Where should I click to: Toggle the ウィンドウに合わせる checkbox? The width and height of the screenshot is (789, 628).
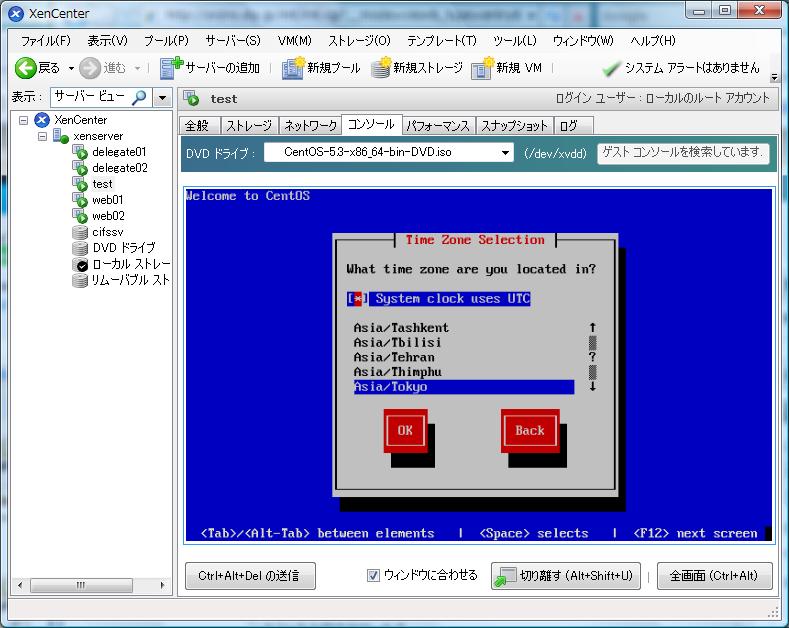pos(373,575)
